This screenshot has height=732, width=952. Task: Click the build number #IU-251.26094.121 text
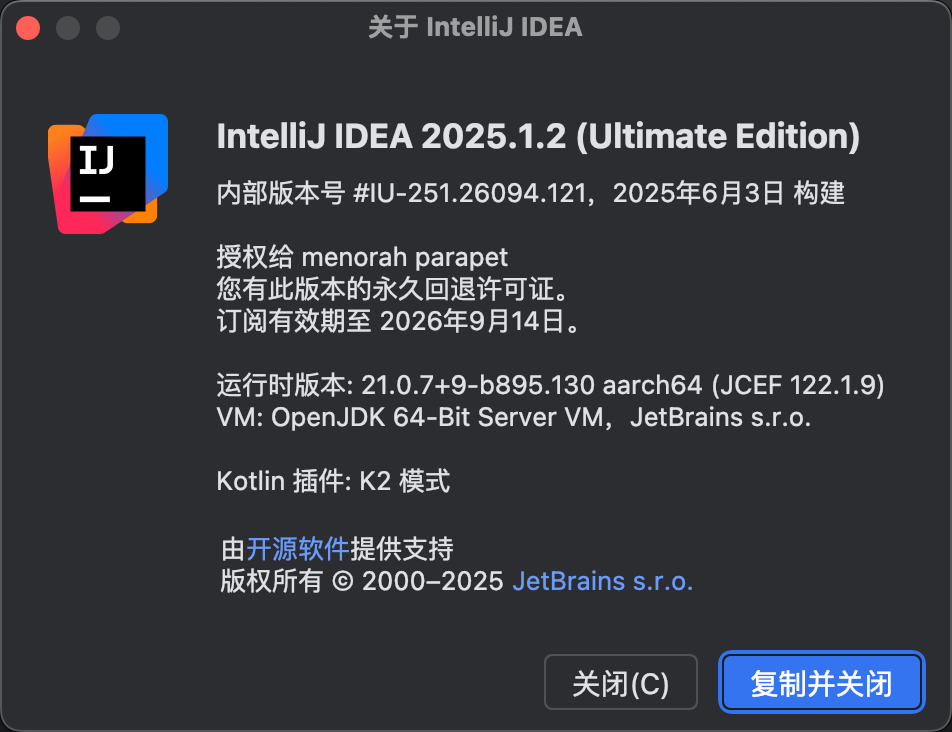(x=471, y=193)
